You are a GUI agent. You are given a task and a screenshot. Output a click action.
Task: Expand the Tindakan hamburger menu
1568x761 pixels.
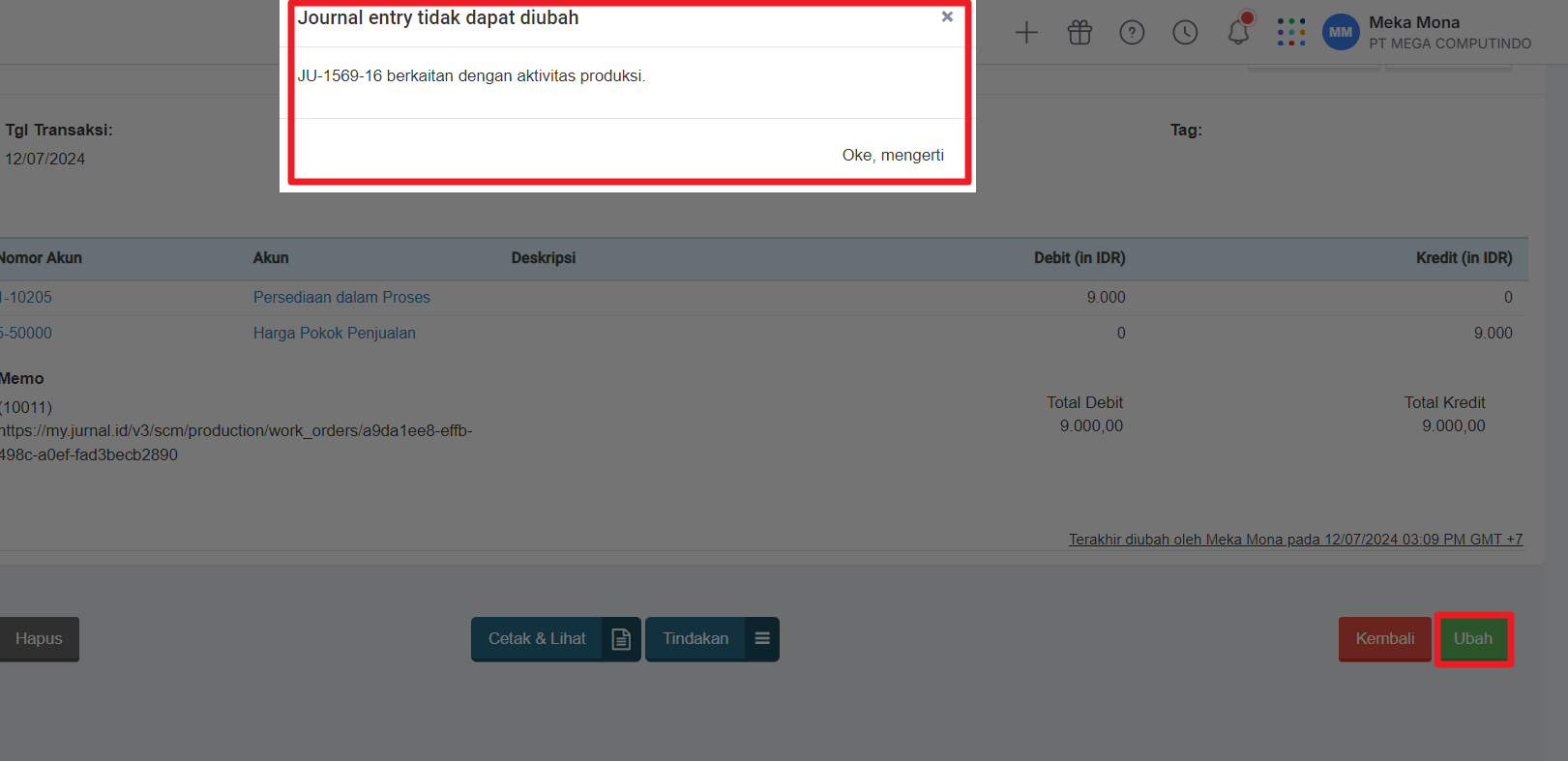tap(762, 639)
